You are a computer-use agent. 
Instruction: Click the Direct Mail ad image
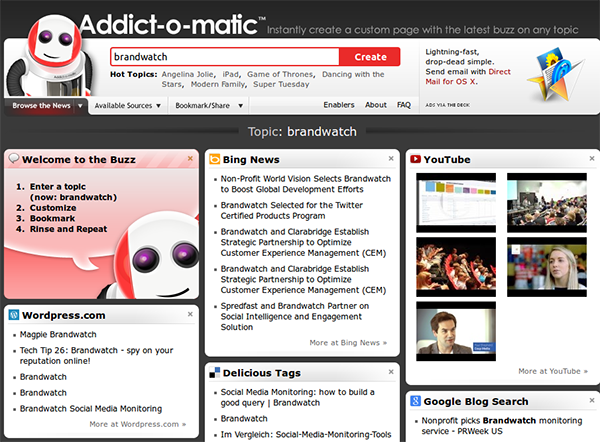553,68
